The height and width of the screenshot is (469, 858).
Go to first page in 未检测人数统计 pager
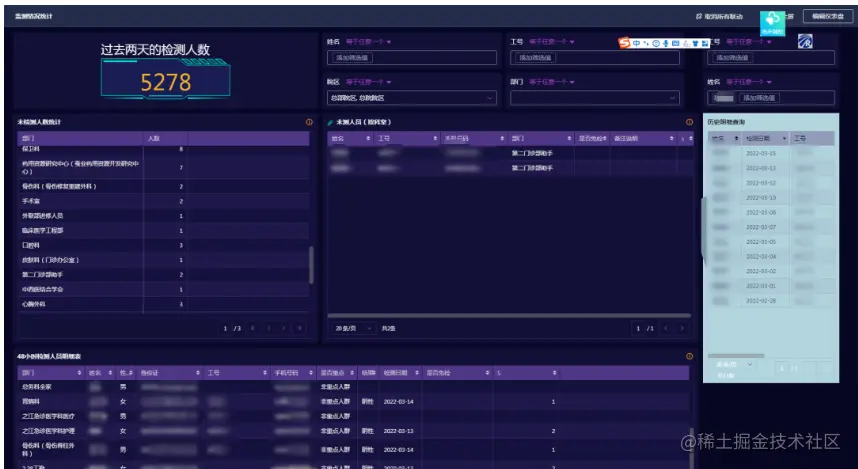[253, 328]
